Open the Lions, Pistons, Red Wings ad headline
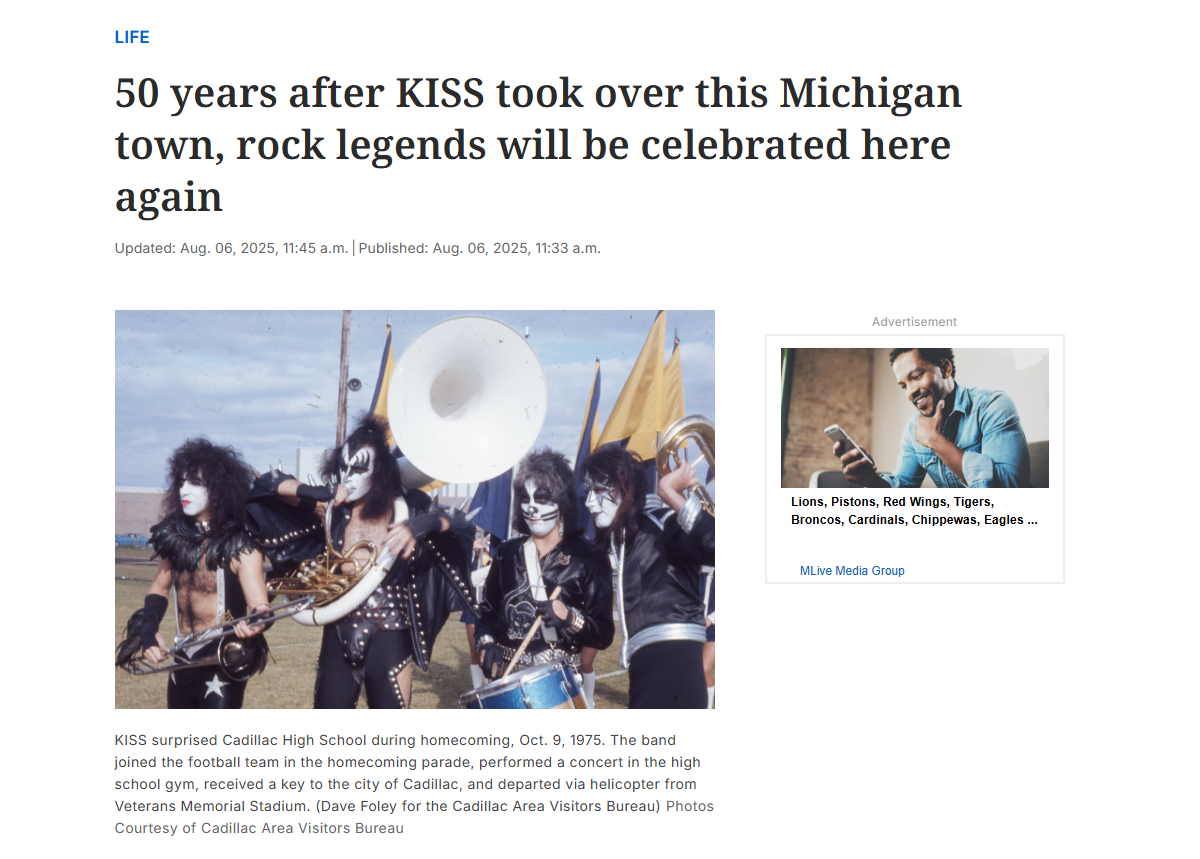 click(x=914, y=511)
